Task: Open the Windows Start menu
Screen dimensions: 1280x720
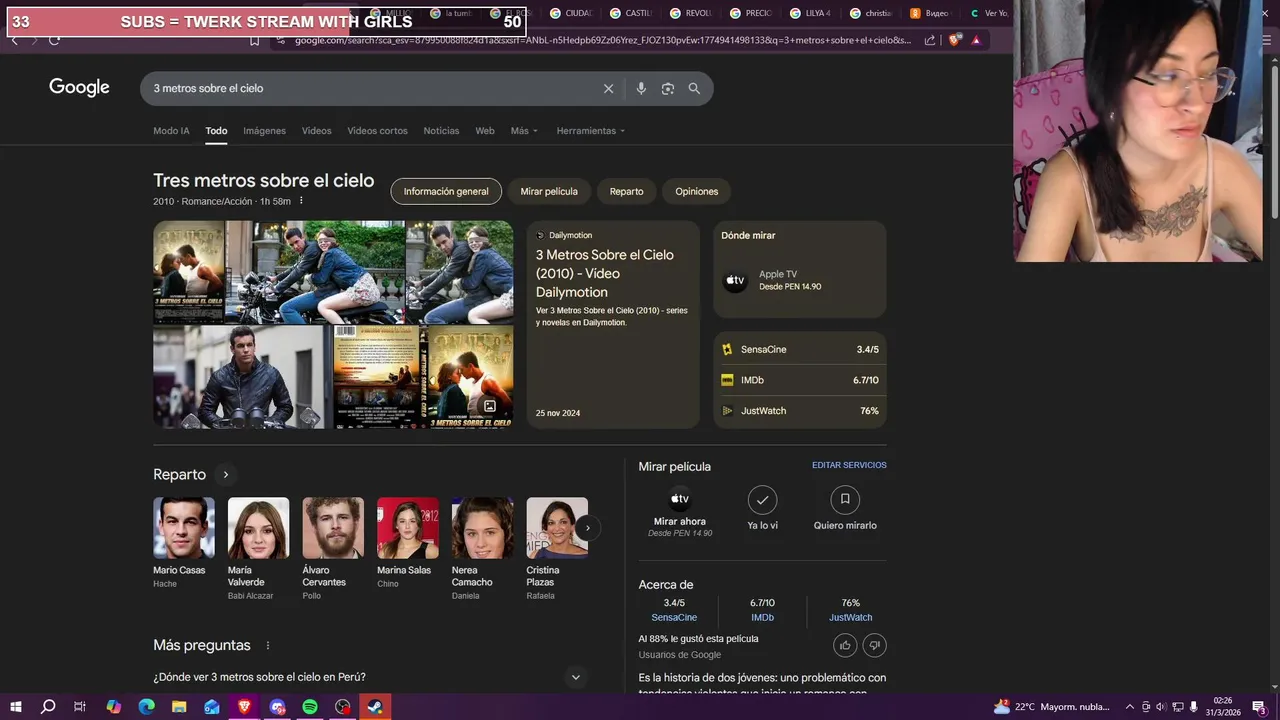Action: click(x=16, y=707)
